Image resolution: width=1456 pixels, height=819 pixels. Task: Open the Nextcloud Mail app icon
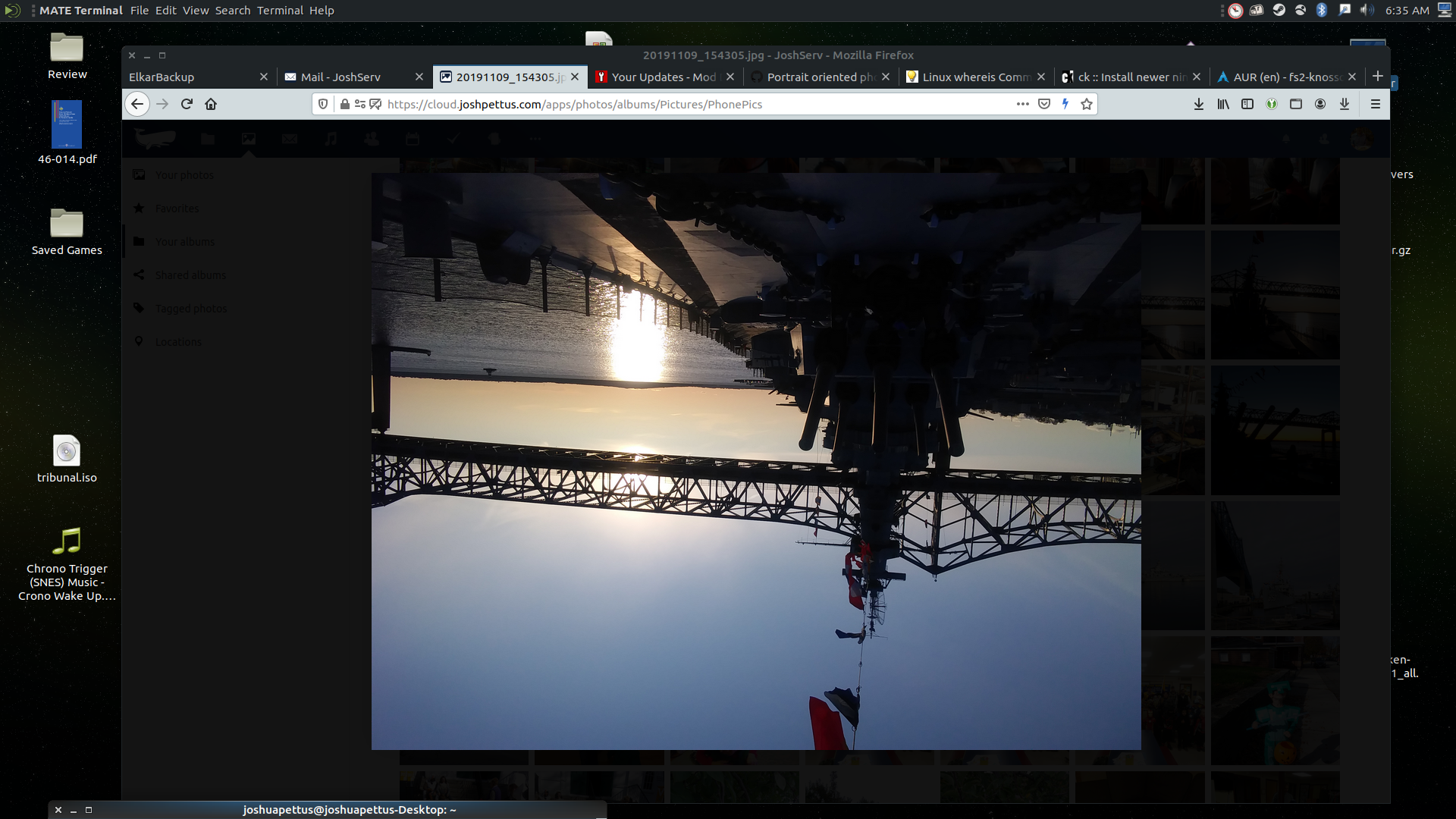290,139
